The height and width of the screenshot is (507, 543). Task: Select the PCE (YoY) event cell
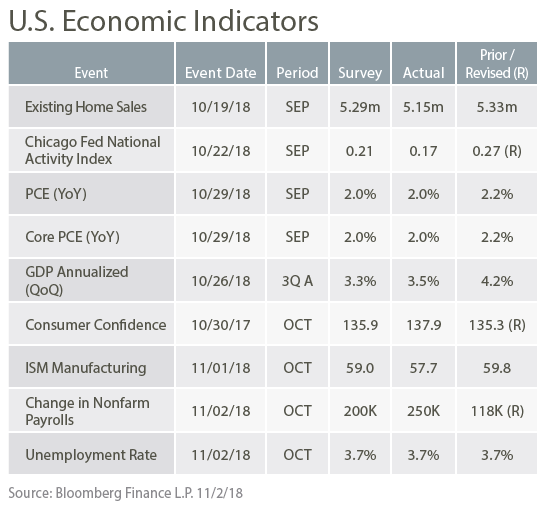(x=91, y=194)
